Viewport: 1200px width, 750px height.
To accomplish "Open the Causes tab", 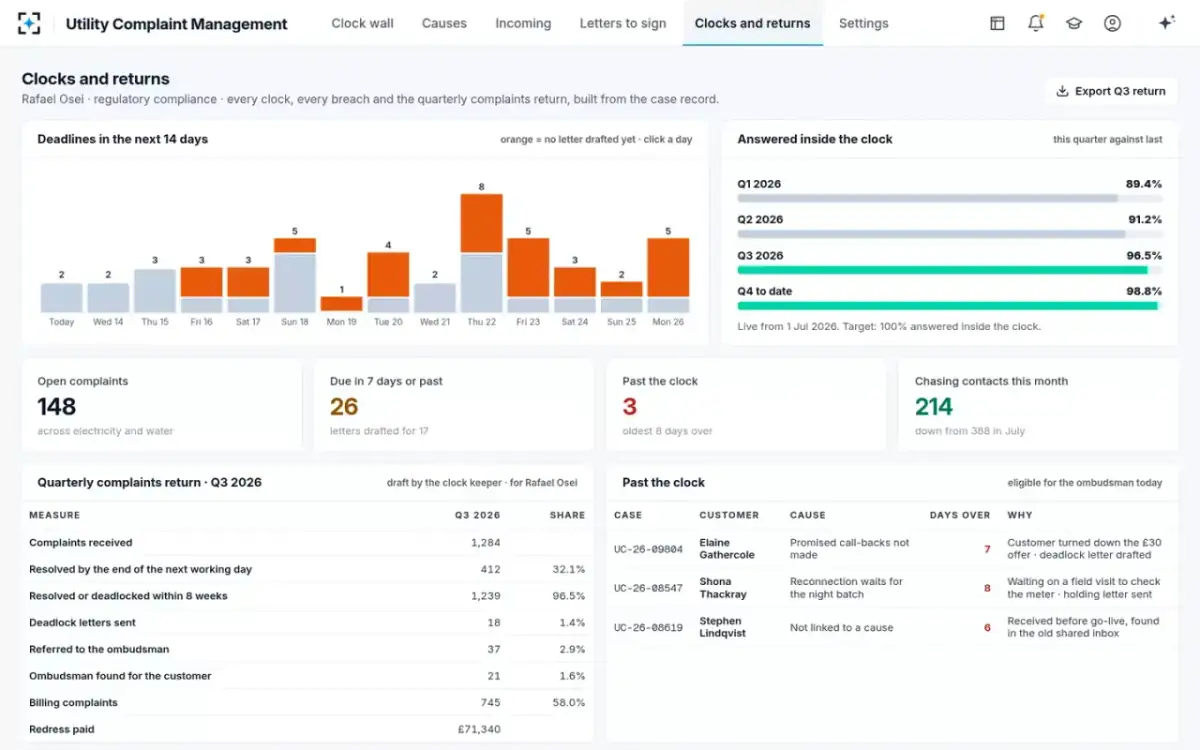I will [444, 23].
